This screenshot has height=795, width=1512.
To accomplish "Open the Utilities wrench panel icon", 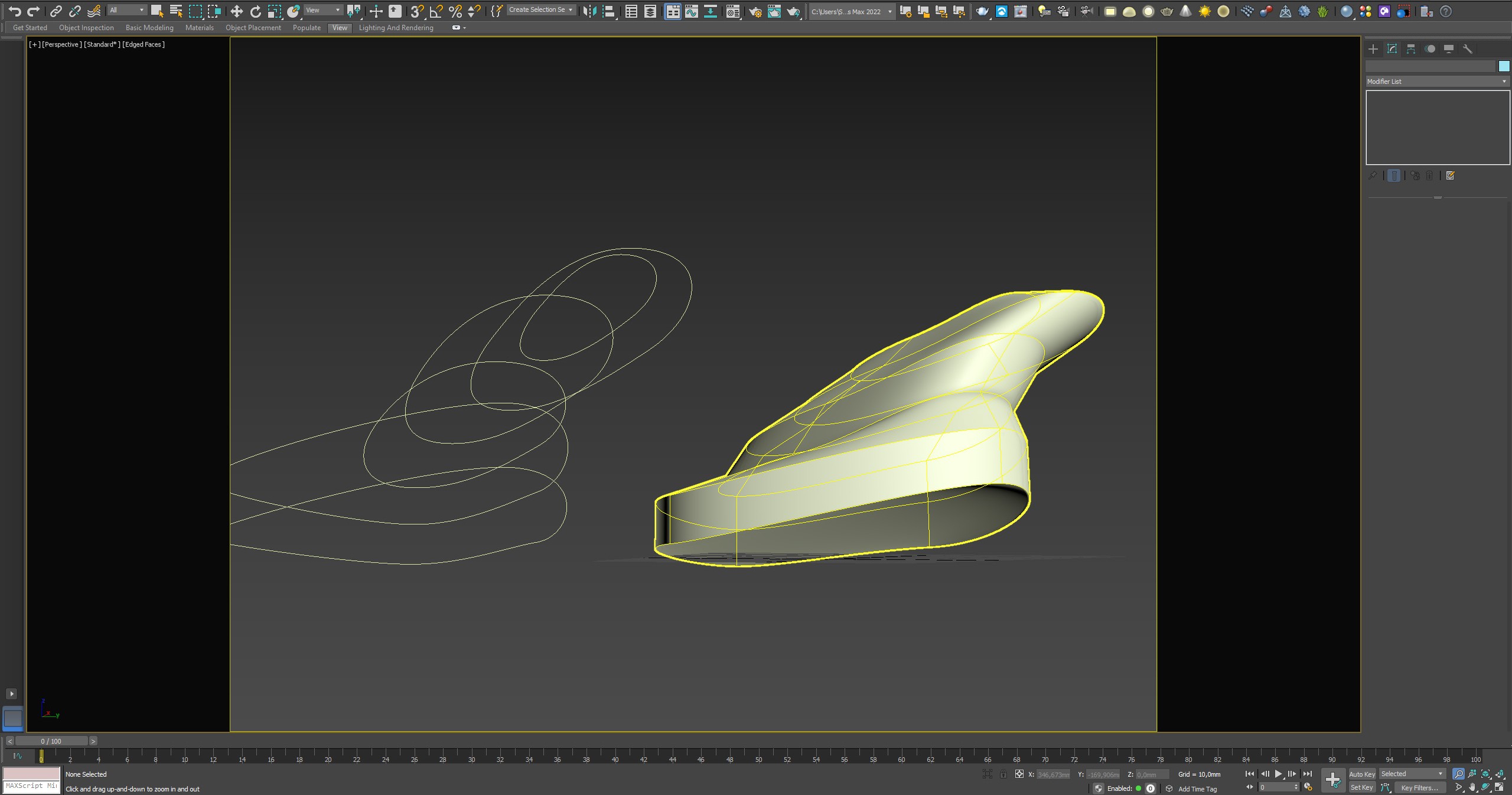I will 1468,49.
